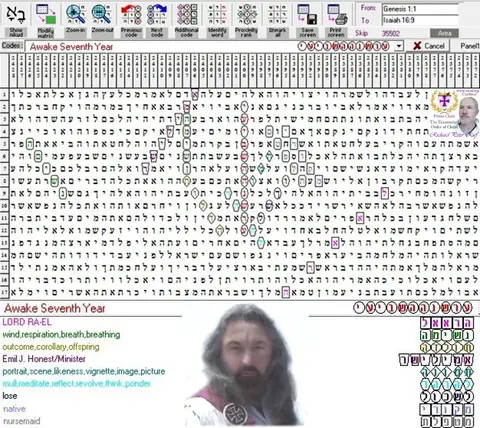Click the Unmark all icon
The image size is (480, 428).
coord(277,15)
